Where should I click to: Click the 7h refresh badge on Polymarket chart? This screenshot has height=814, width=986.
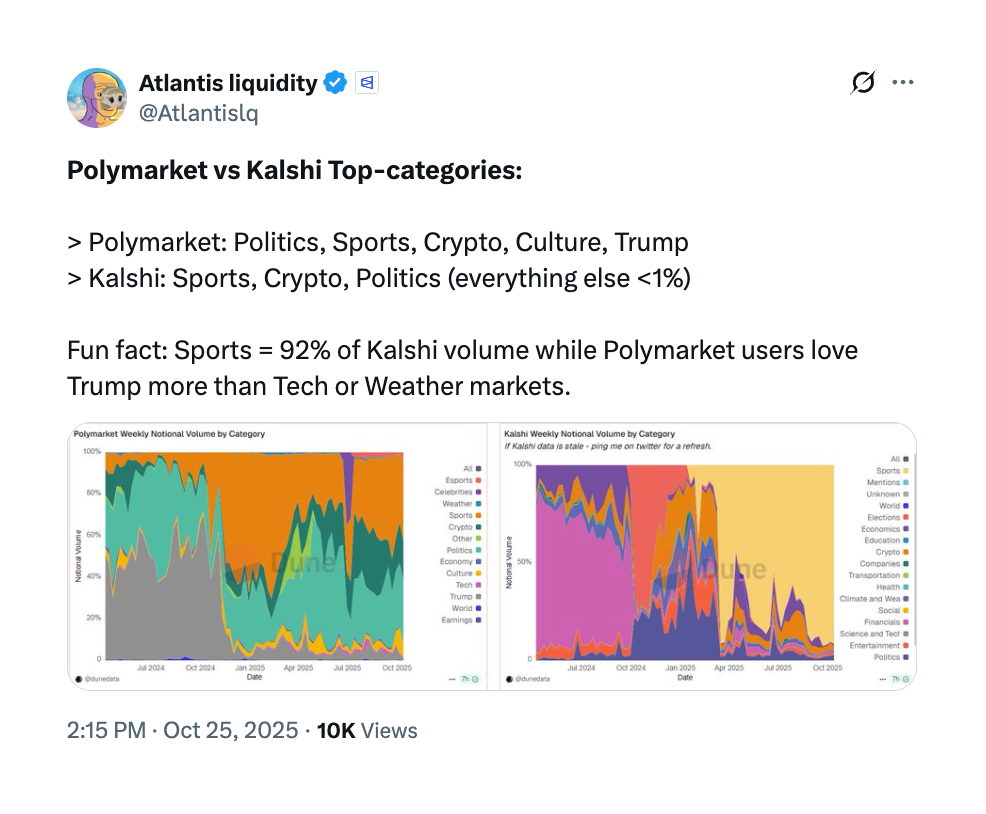pyautogui.click(x=470, y=679)
